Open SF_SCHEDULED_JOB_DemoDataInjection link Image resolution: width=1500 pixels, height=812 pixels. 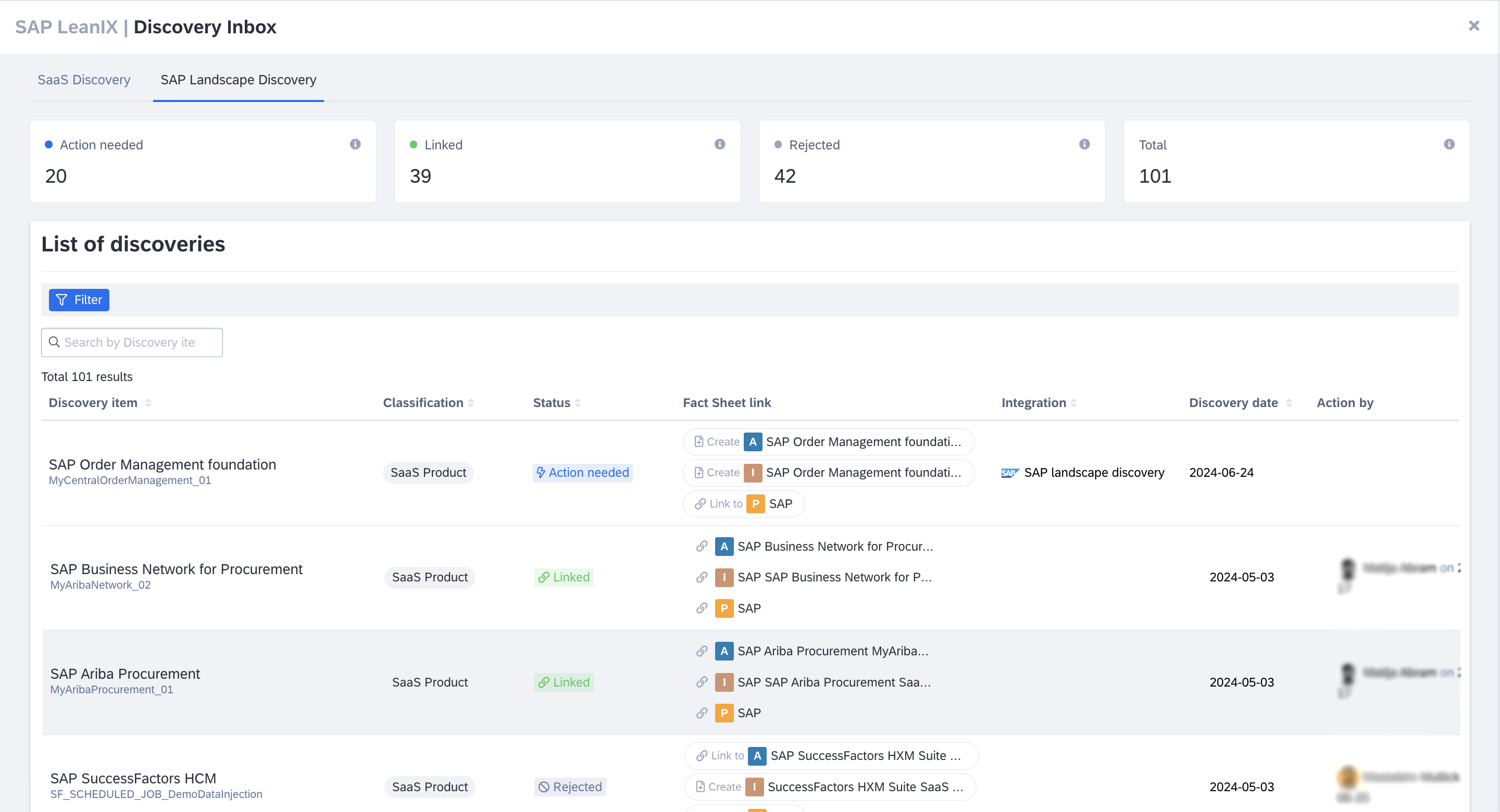point(156,794)
